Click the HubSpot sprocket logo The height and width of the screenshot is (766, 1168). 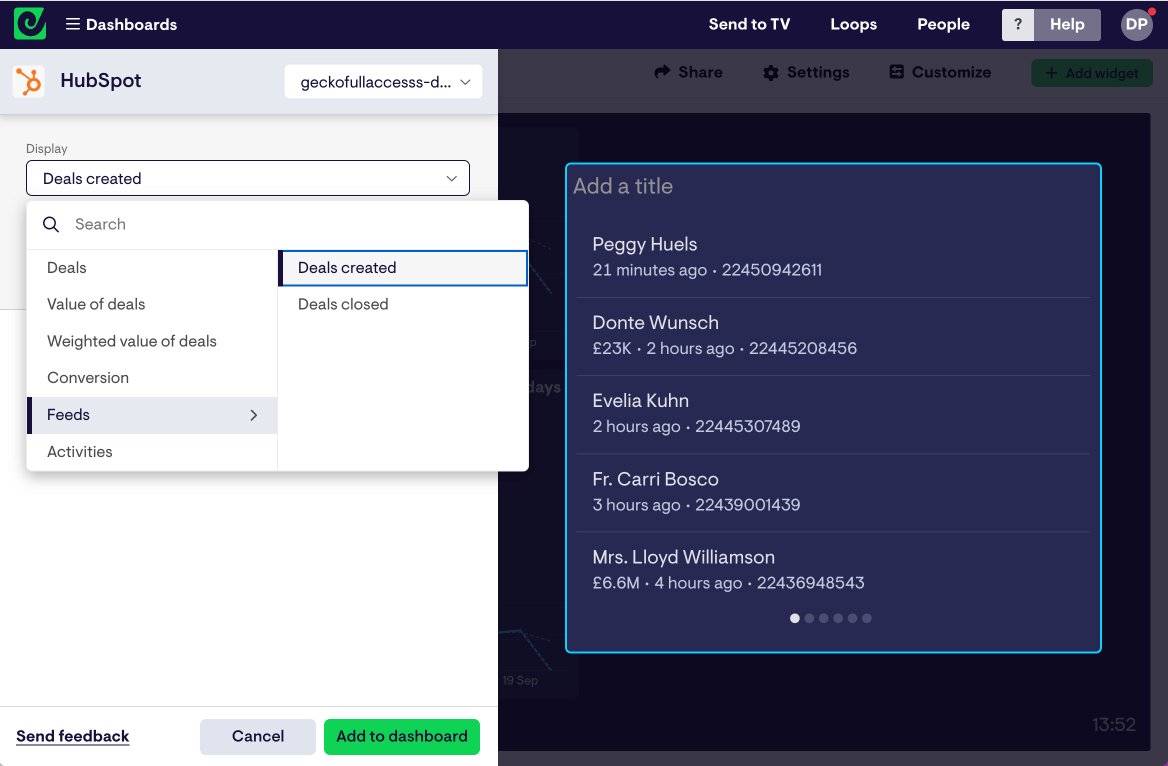click(x=29, y=81)
